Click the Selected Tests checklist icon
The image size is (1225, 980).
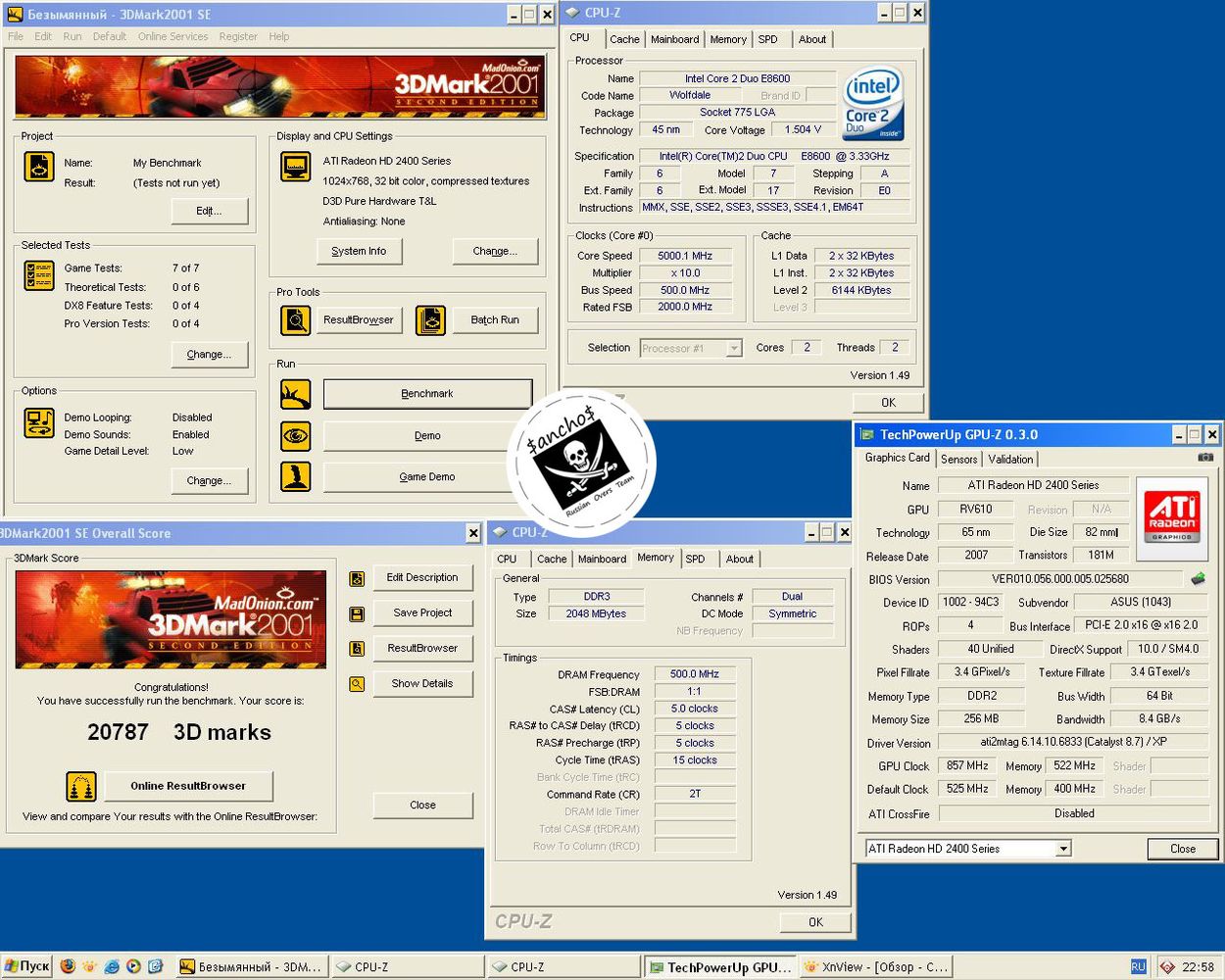point(38,275)
